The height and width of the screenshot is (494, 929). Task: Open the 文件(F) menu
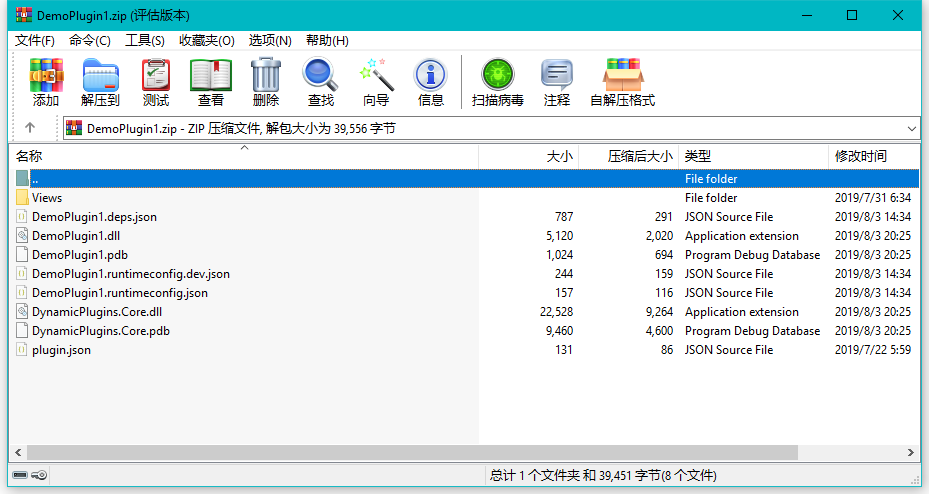point(35,40)
